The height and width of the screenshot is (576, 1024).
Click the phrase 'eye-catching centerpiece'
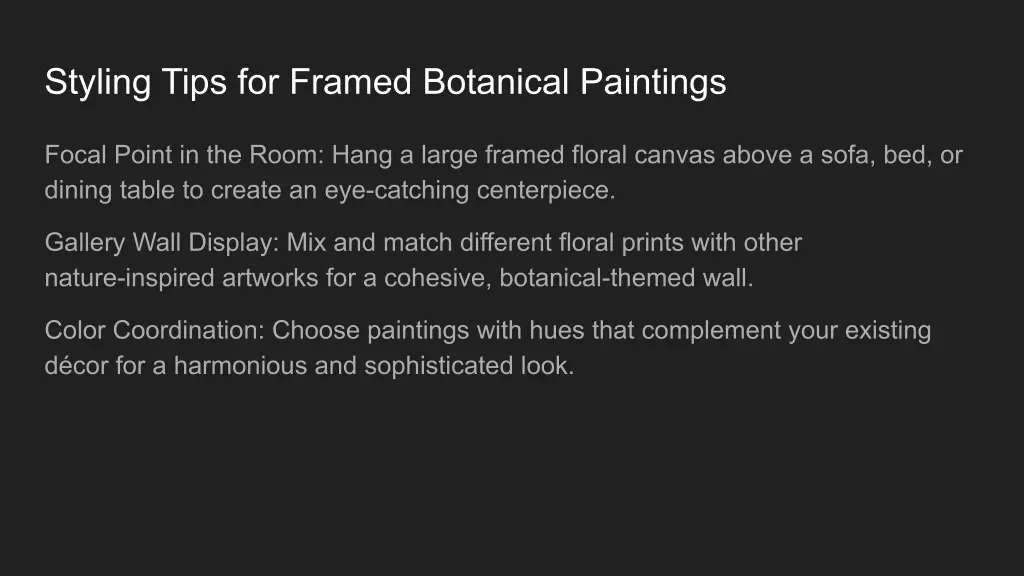[468, 190]
